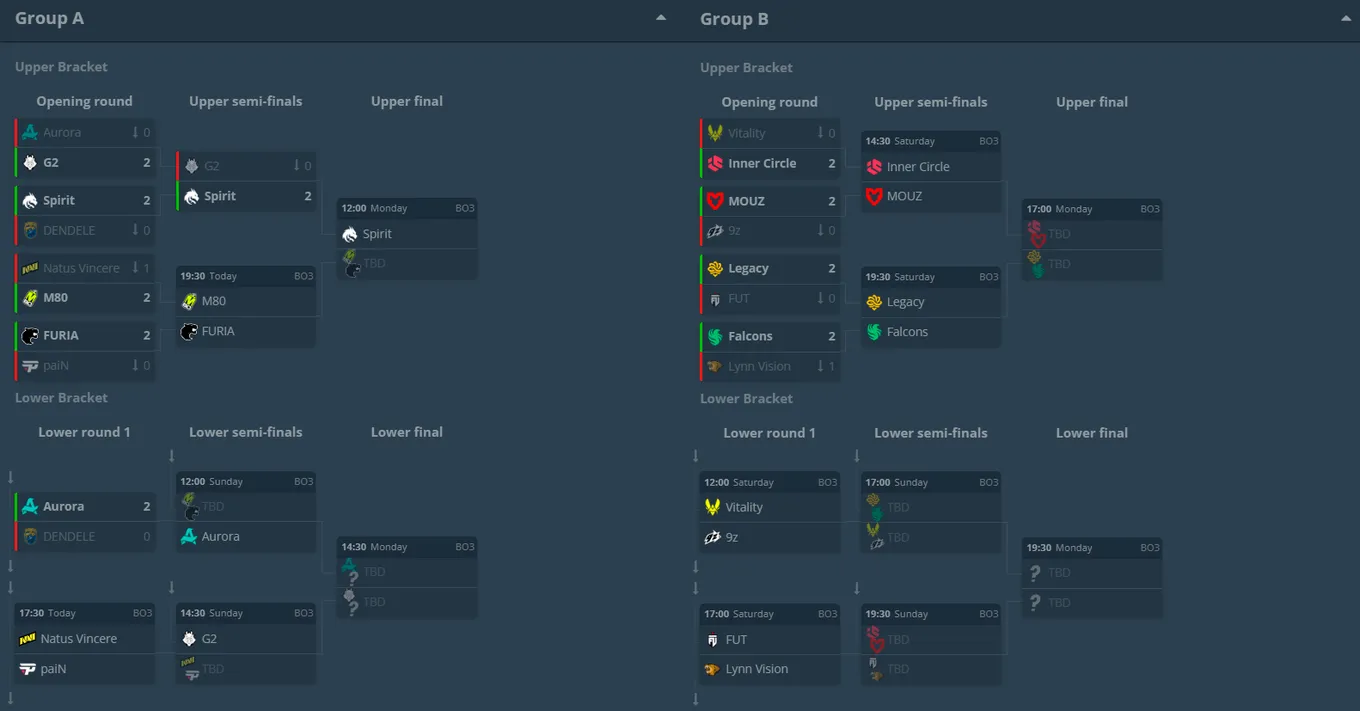Click Aurora name in Lower round 1 result
The height and width of the screenshot is (711, 1360).
tap(63, 506)
